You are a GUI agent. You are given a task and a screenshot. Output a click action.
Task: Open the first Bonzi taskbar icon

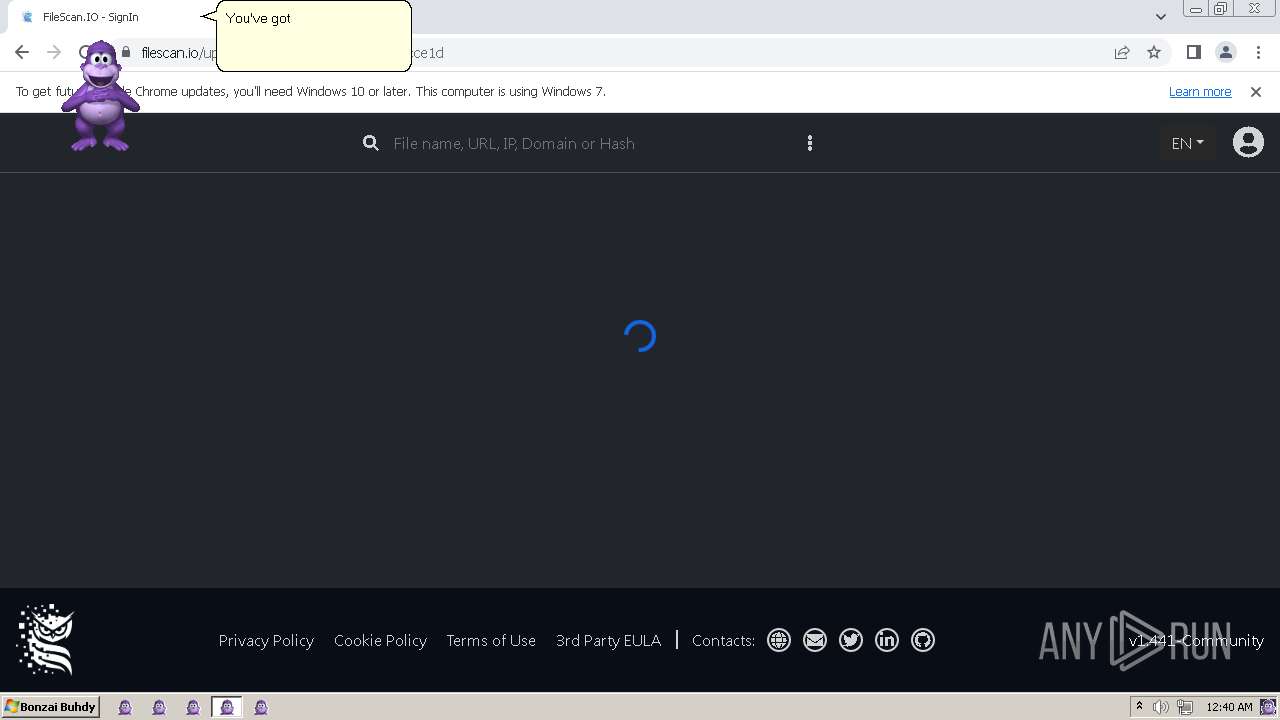pos(125,707)
